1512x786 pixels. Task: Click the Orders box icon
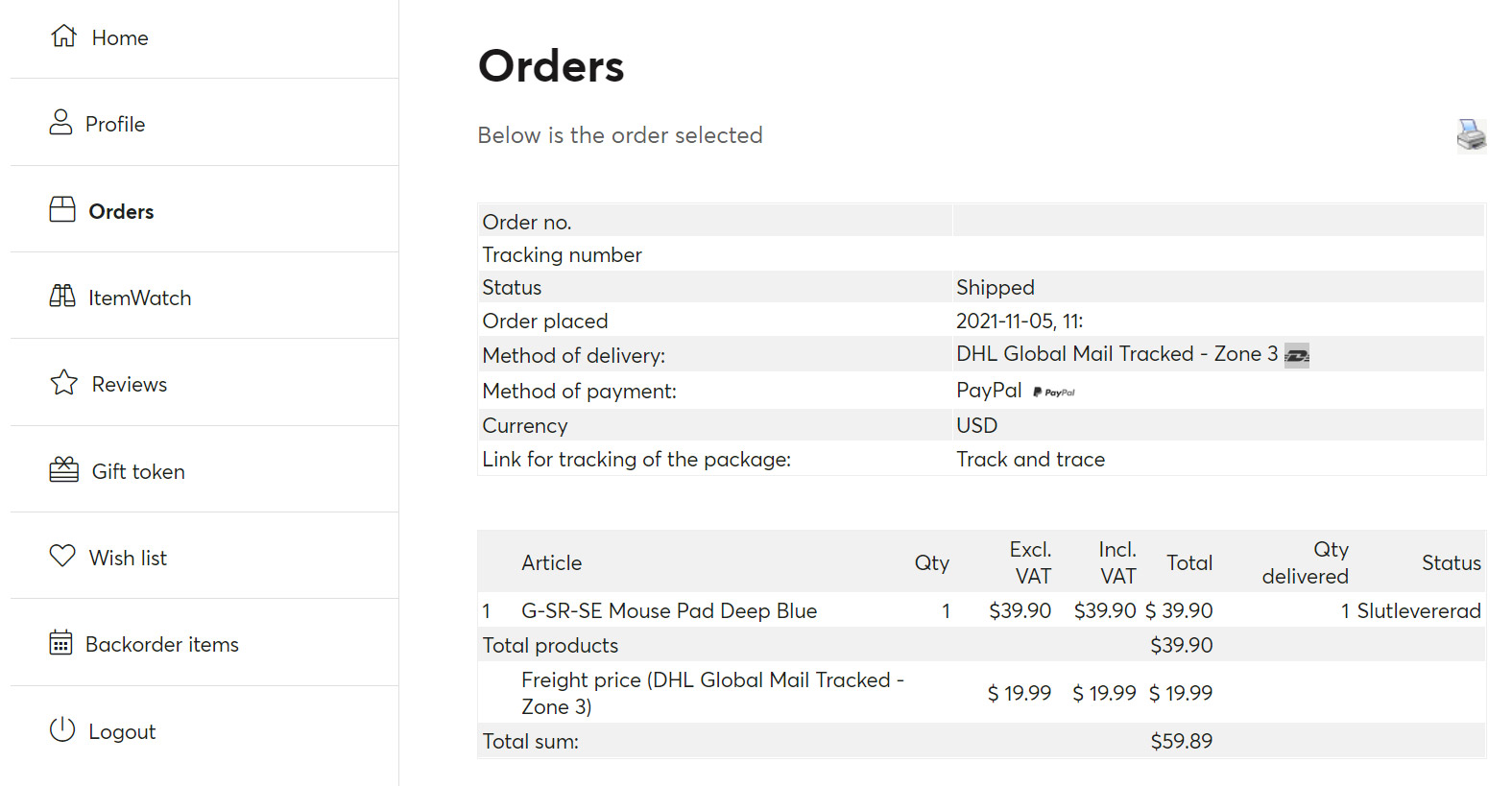tap(62, 209)
